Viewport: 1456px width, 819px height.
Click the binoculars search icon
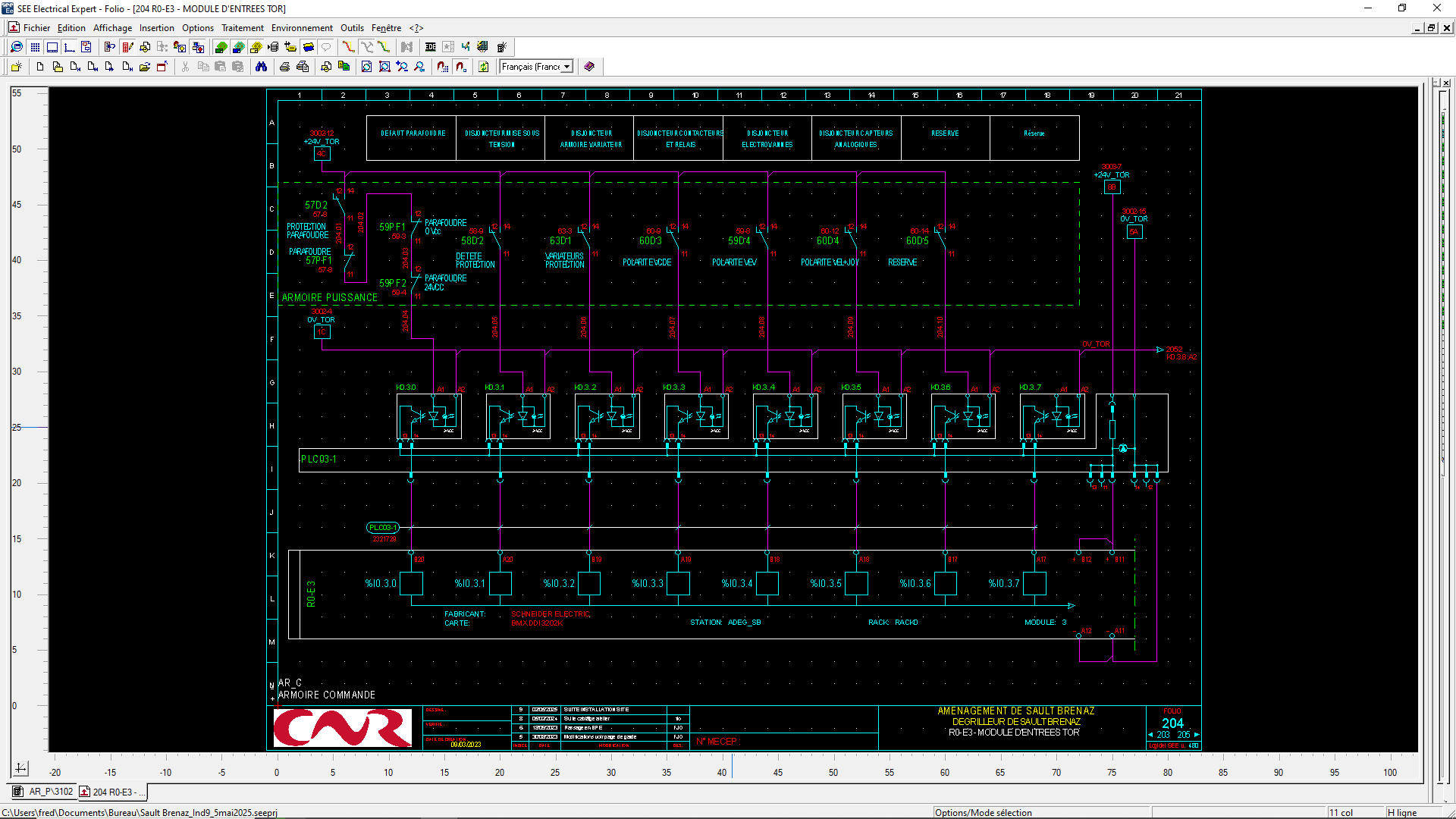(261, 67)
